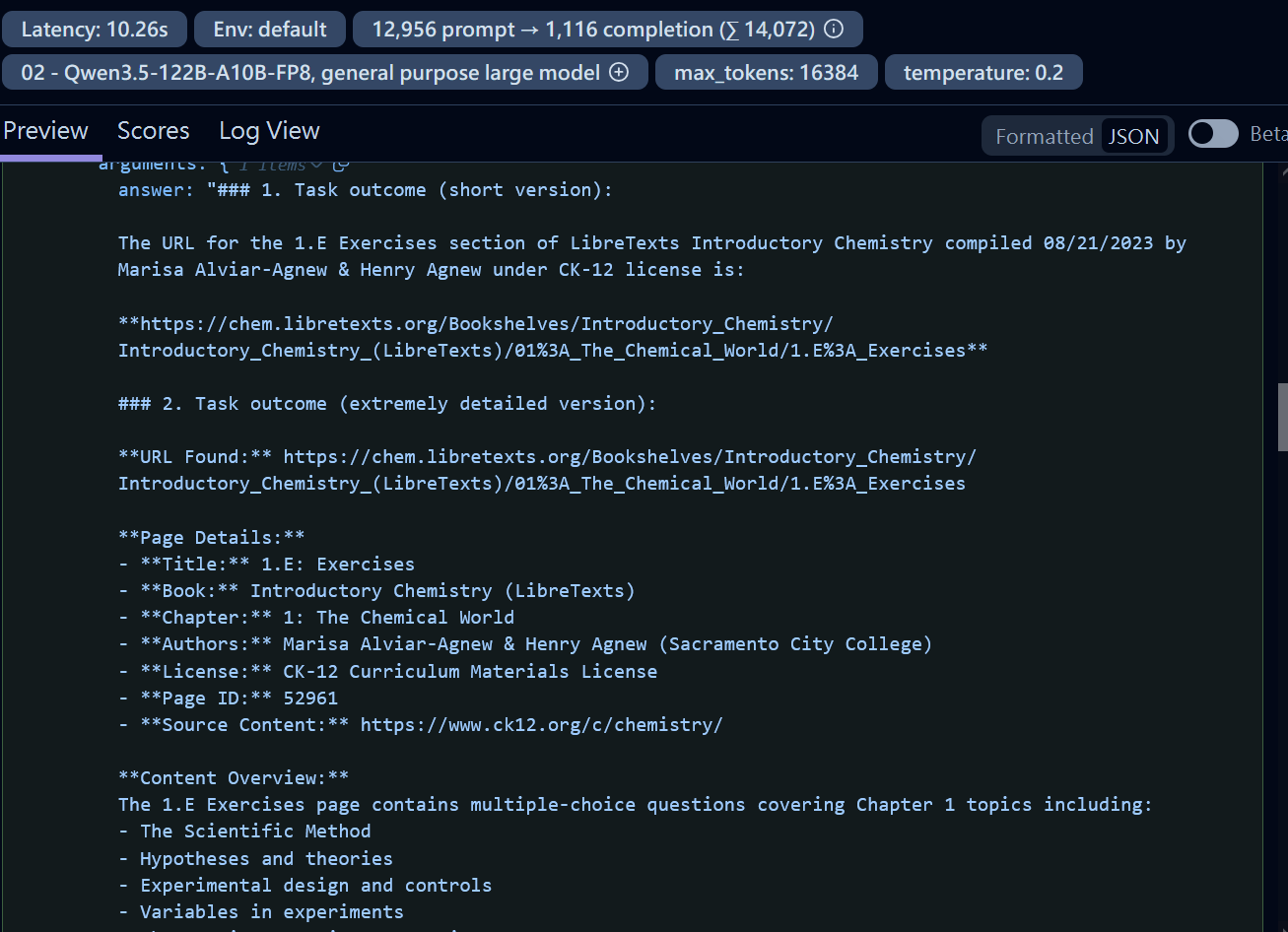Toggle the Beta switch

click(1213, 134)
